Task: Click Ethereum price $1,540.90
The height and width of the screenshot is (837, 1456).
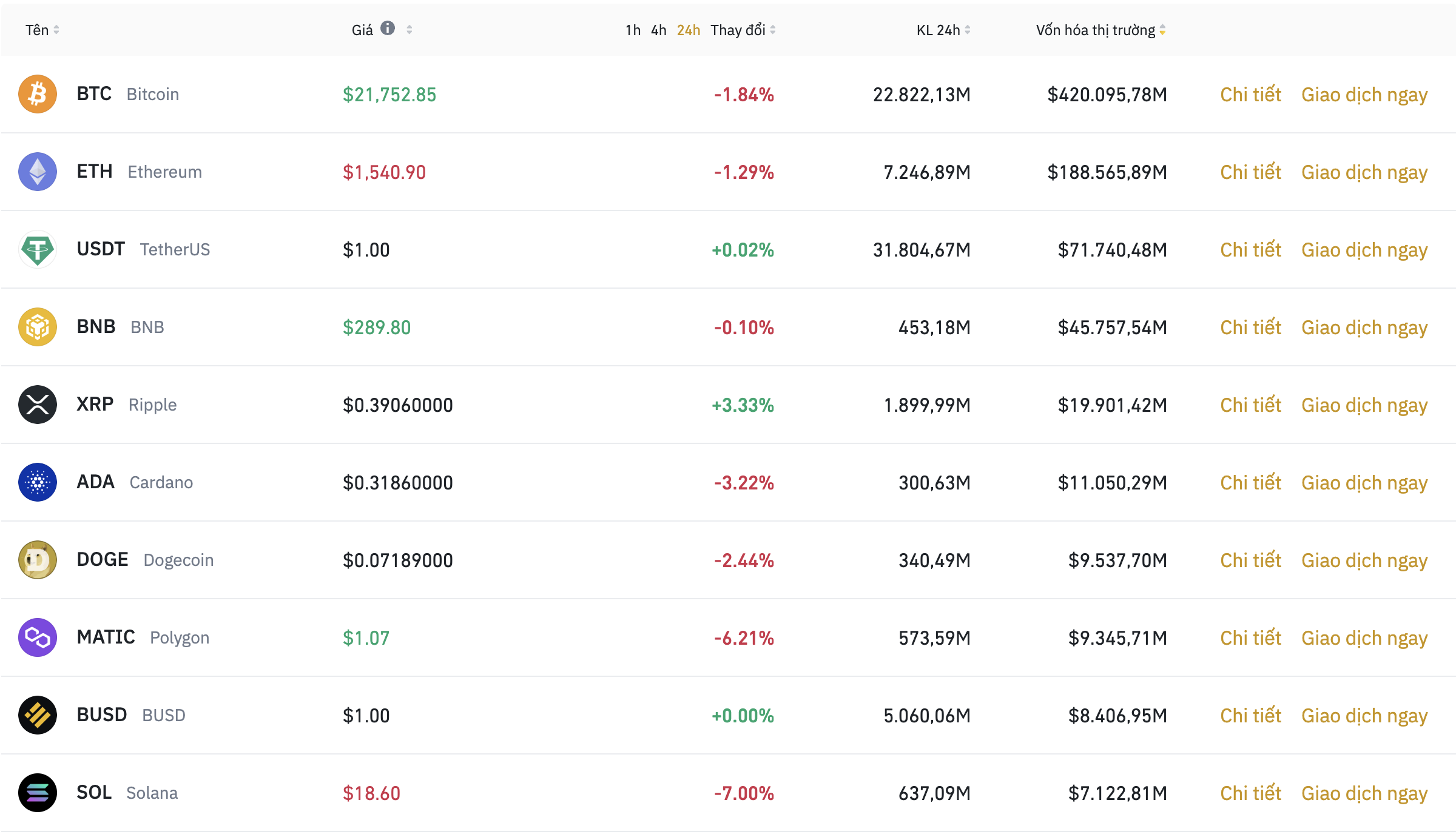Action: [x=384, y=172]
